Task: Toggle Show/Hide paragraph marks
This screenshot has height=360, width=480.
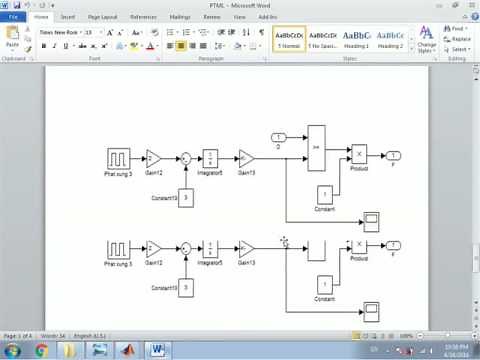Action: tap(261, 32)
